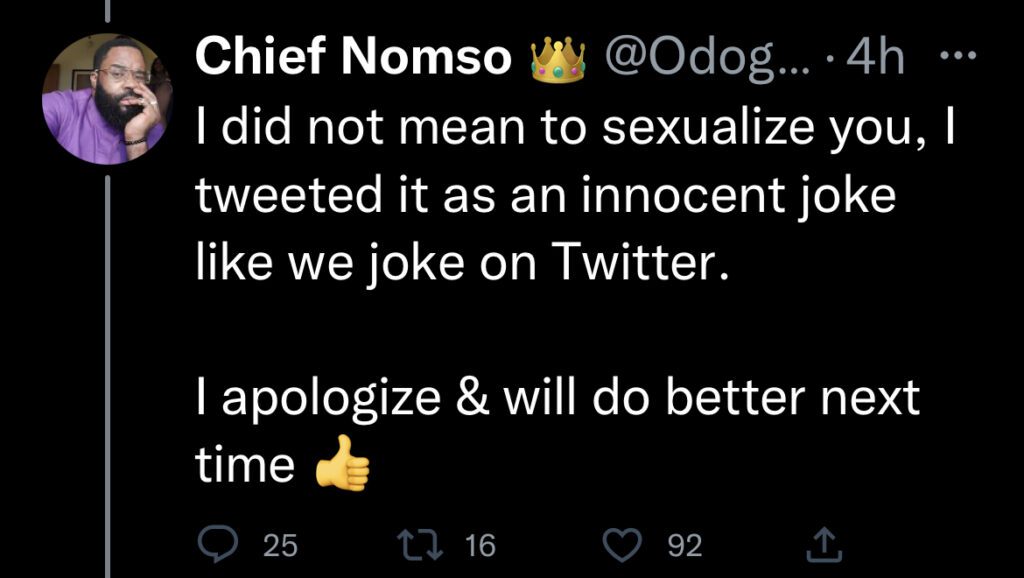This screenshot has height=578, width=1024.
Task: Click the 'like we joke on Twitter.' line
Action: click(x=457, y=266)
